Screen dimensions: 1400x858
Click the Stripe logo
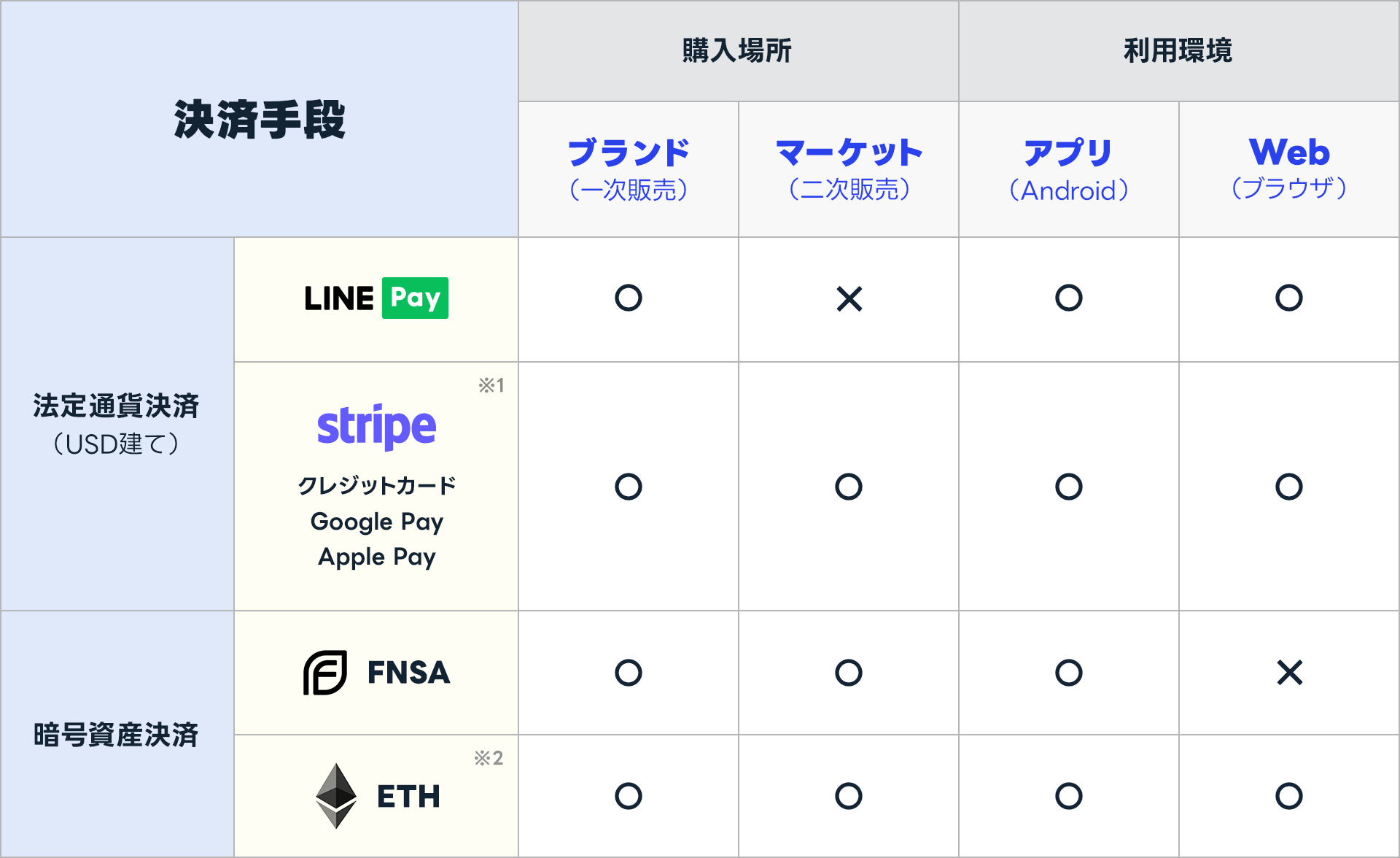click(376, 427)
